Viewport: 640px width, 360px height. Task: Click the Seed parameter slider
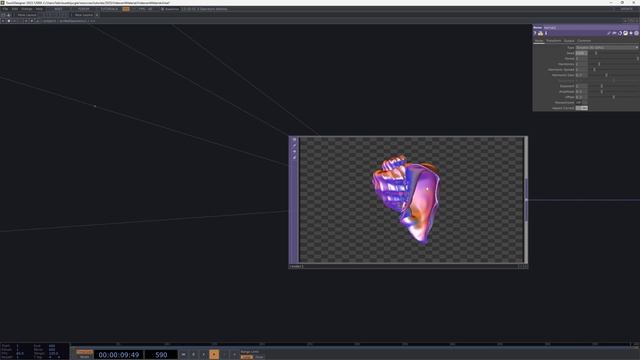[613, 53]
